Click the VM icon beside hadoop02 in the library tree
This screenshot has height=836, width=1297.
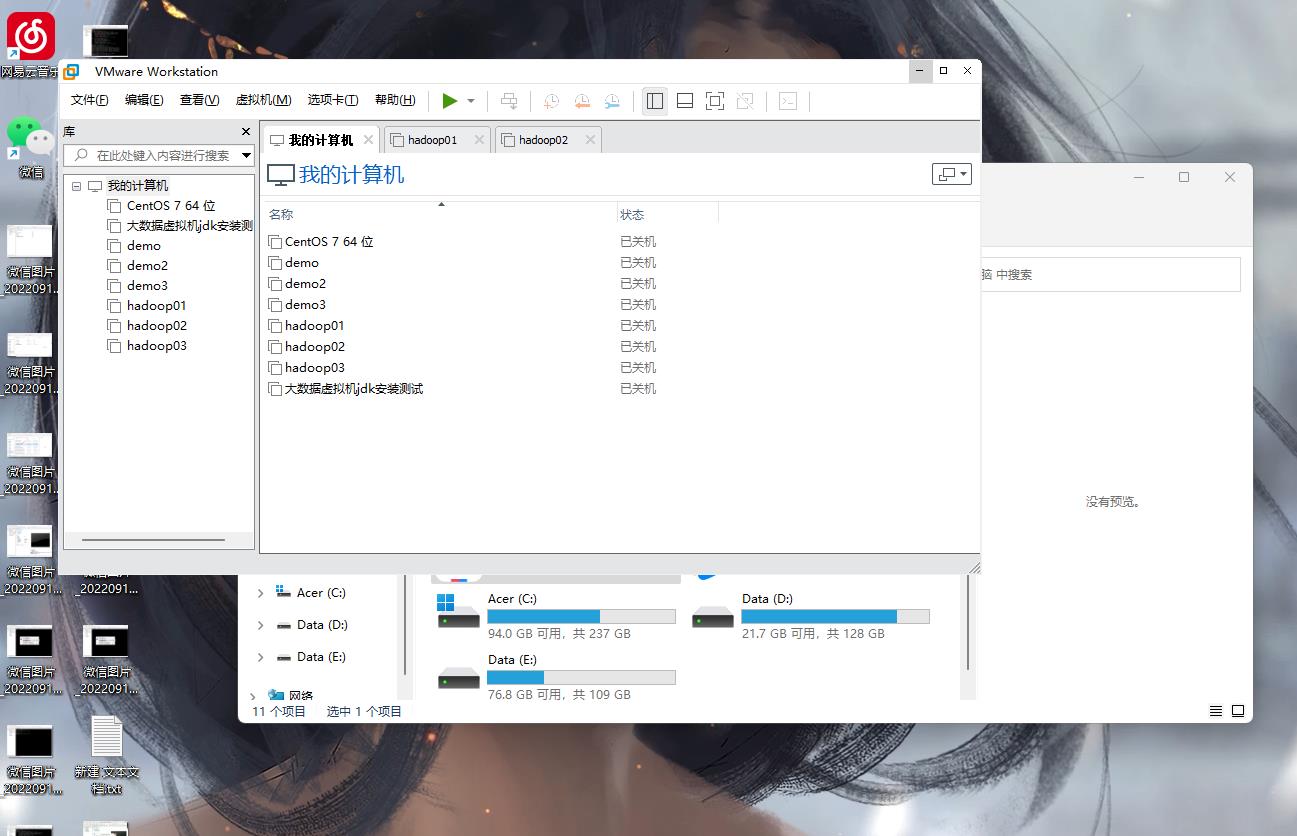[114, 325]
